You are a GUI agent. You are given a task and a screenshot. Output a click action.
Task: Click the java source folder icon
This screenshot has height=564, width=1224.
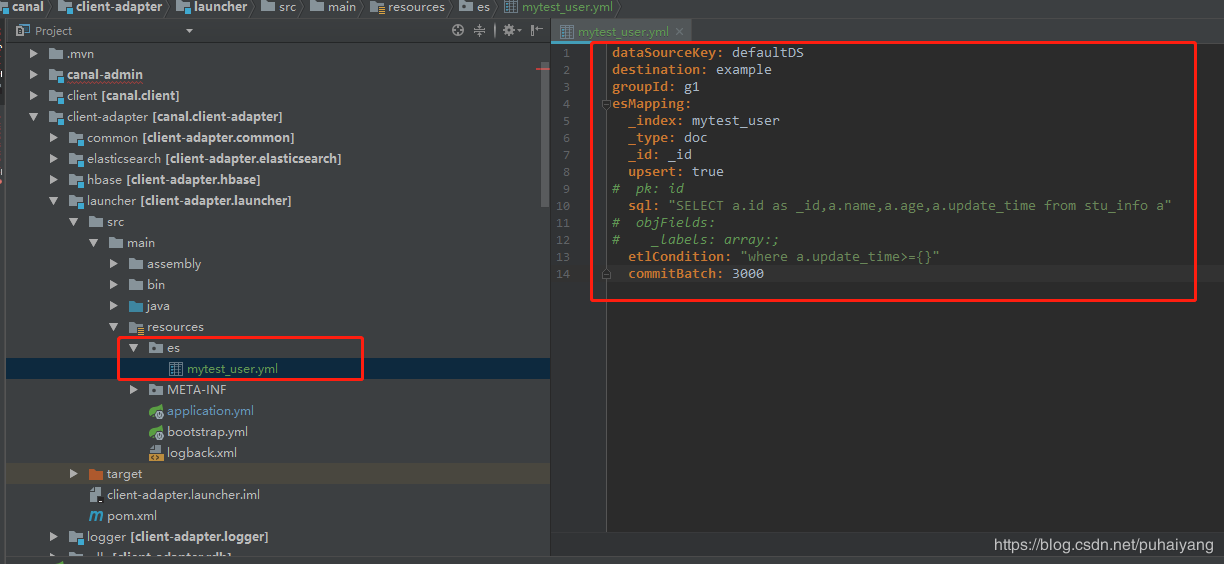click(136, 306)
